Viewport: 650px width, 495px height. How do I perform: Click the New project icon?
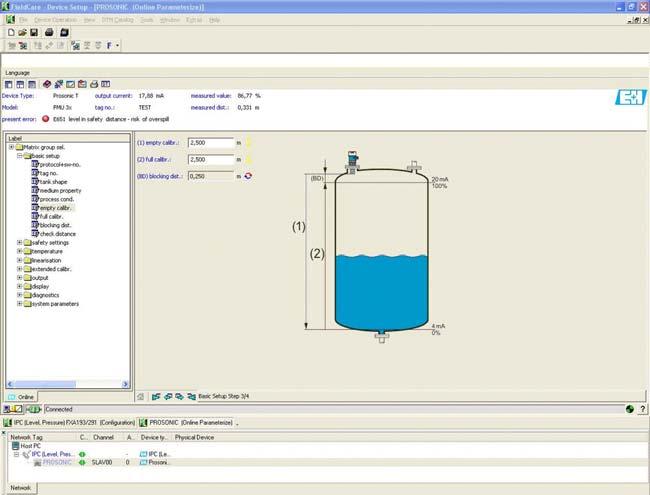(11, 32)
